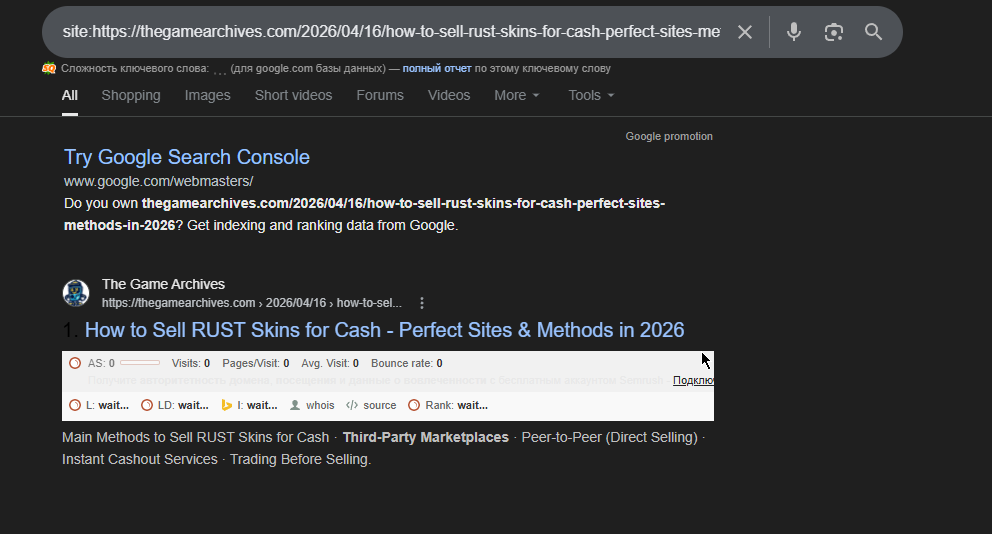Click the AS score progress bar
This screenshot has height=534, width=992.
coord(140,363)
